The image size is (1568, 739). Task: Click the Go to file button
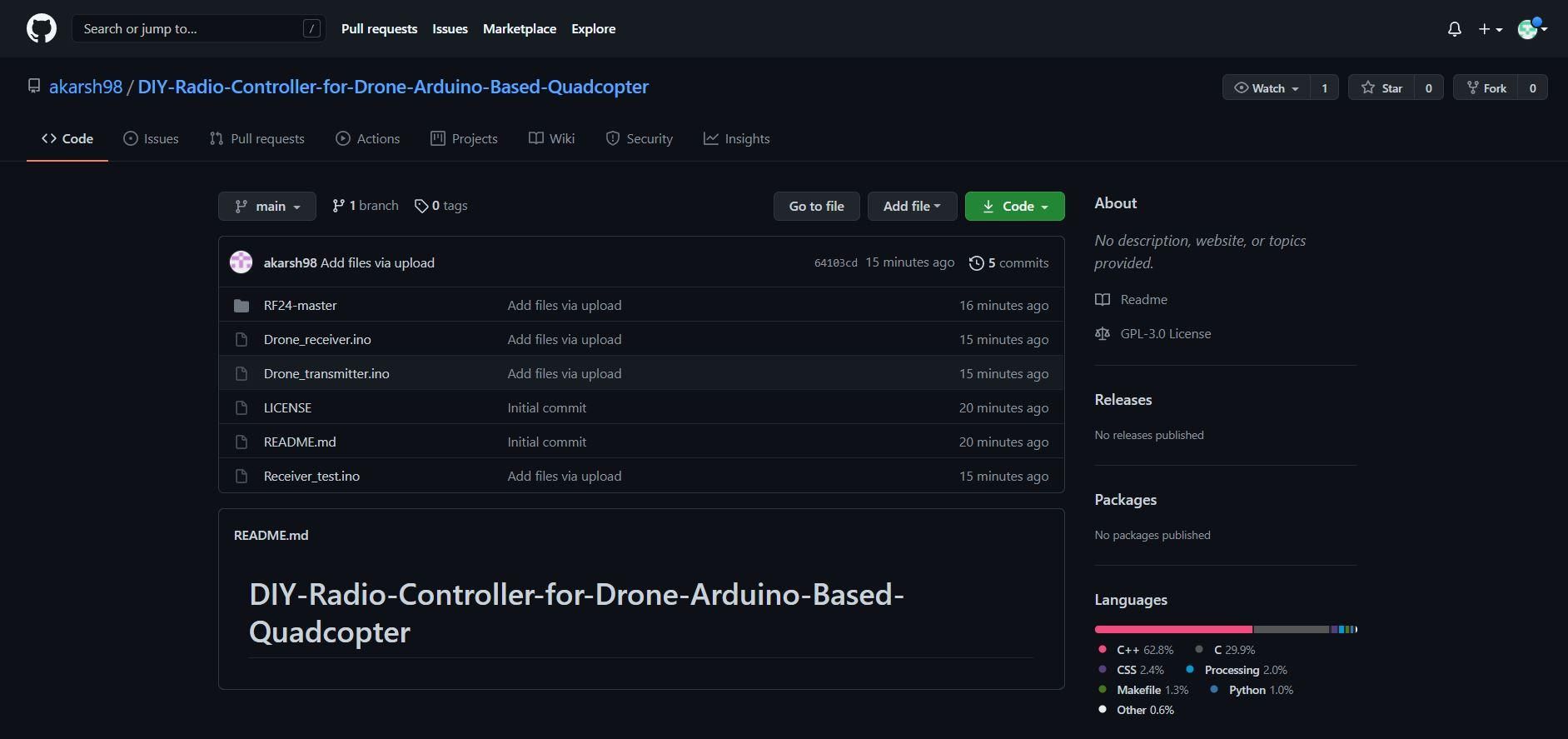[817, 207]
